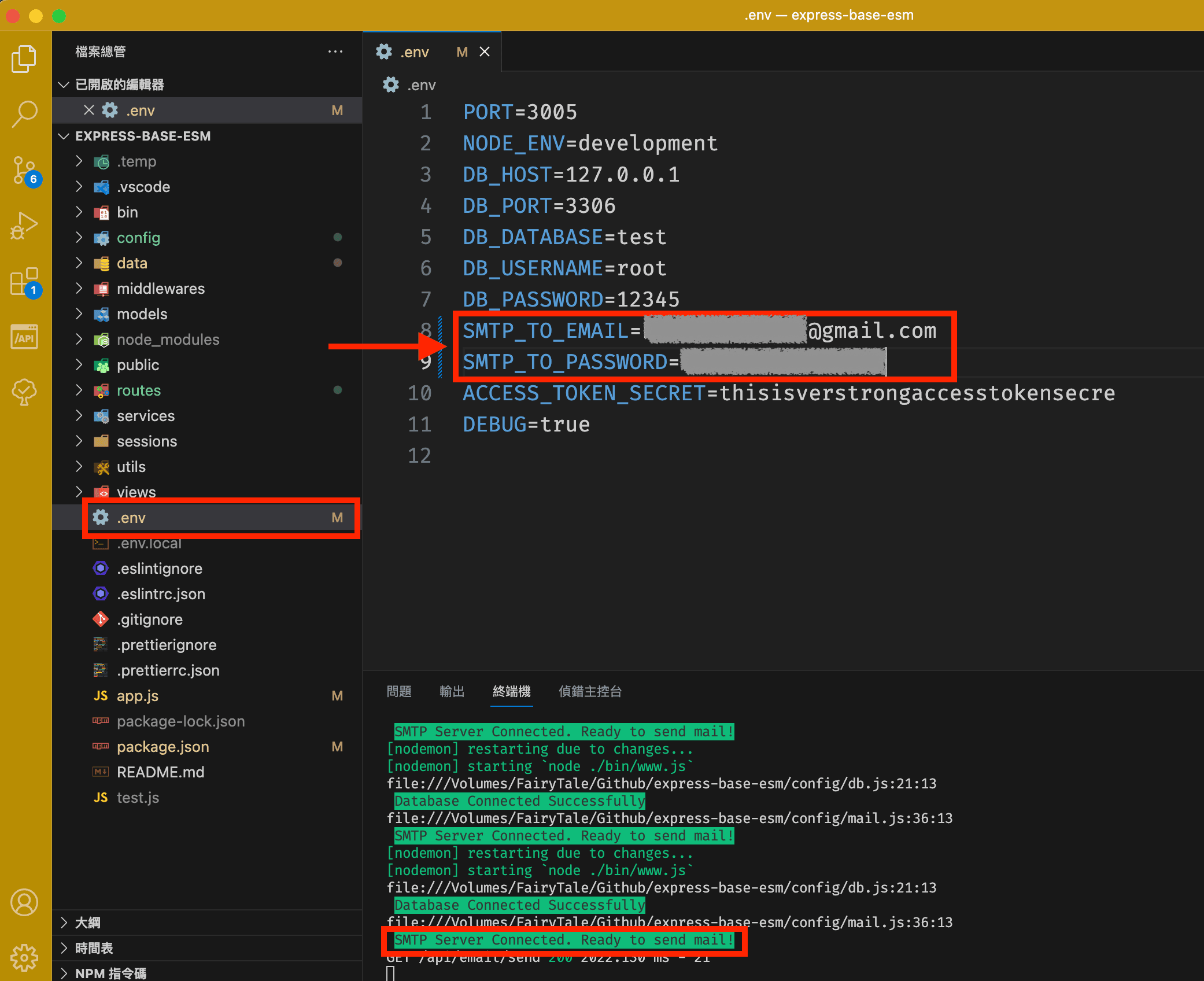This screenshot has height=981, width=1204.
Task: Expand the middlewares folder
Action: click(x=79, y=288)
